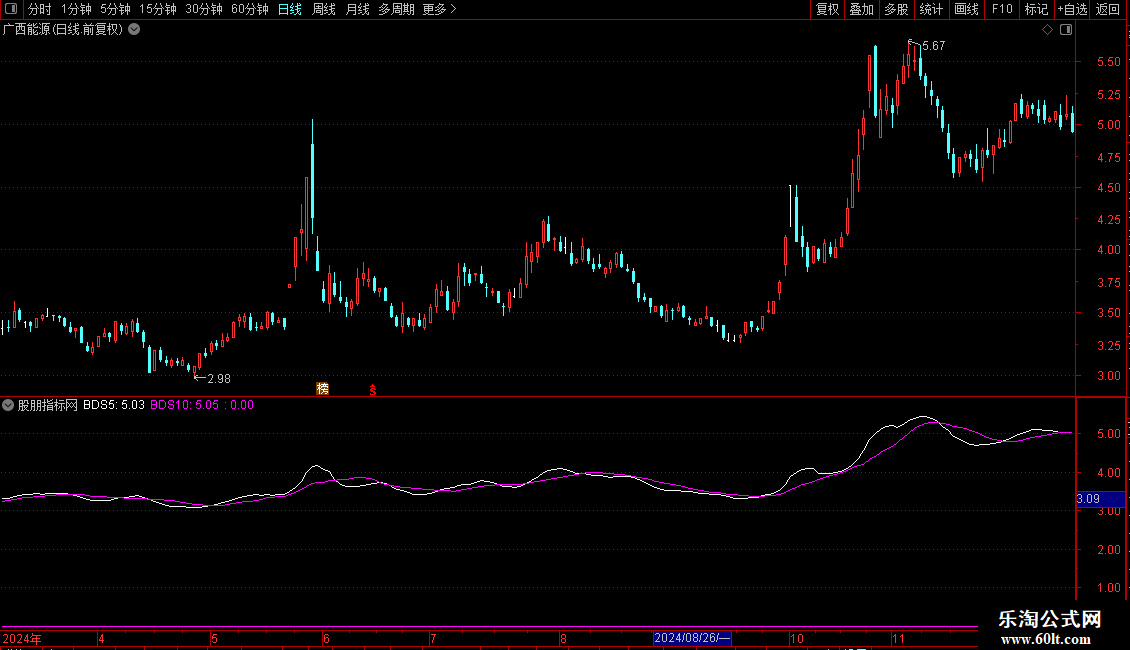Click the 广西能源(日线.前复权) chart title

pyautogui.click(x=63, y=30)
